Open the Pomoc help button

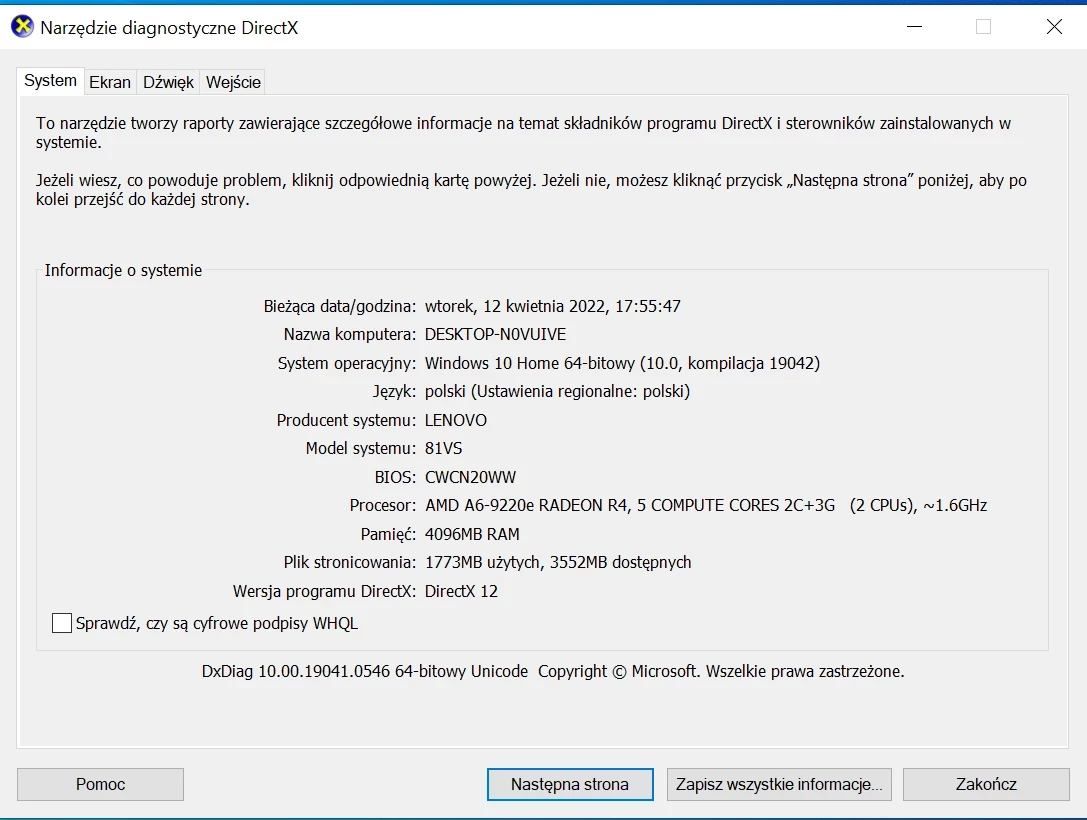[101, 784]
